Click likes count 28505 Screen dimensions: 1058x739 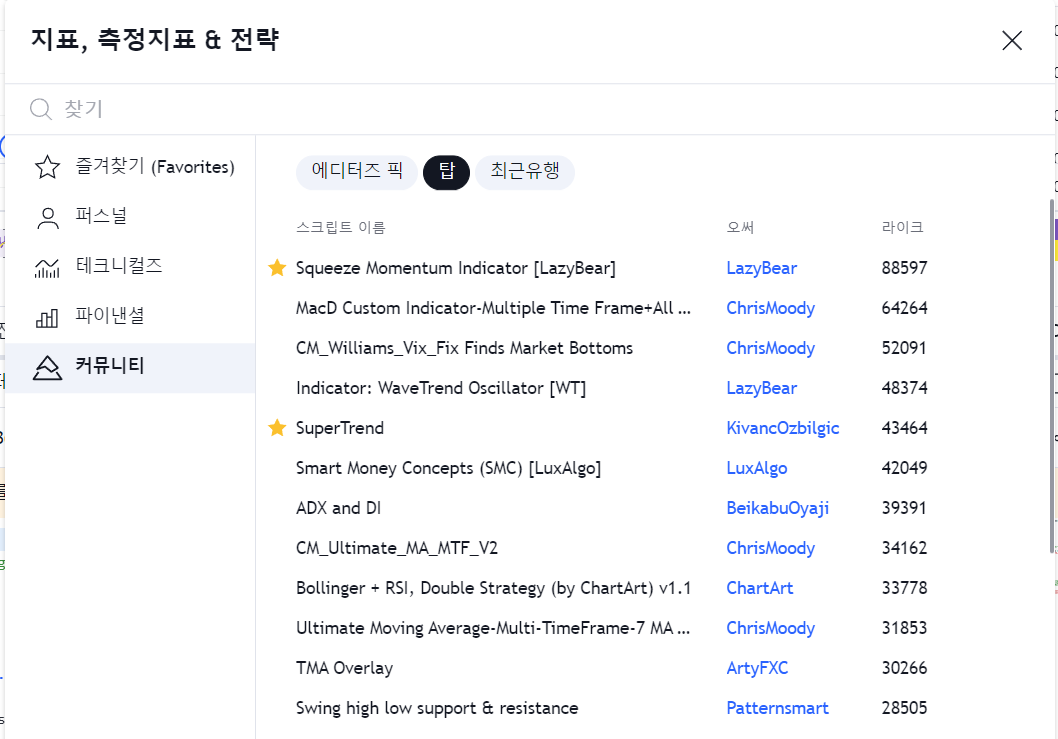coord(904,708)
